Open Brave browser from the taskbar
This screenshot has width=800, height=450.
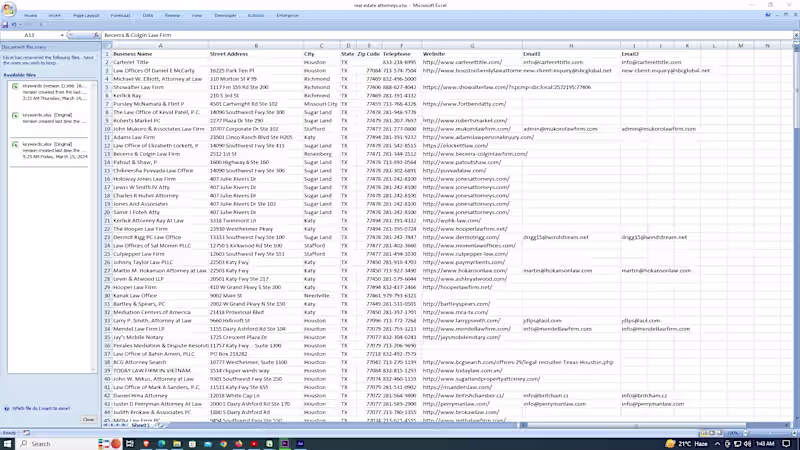click(x=146, y=443)
